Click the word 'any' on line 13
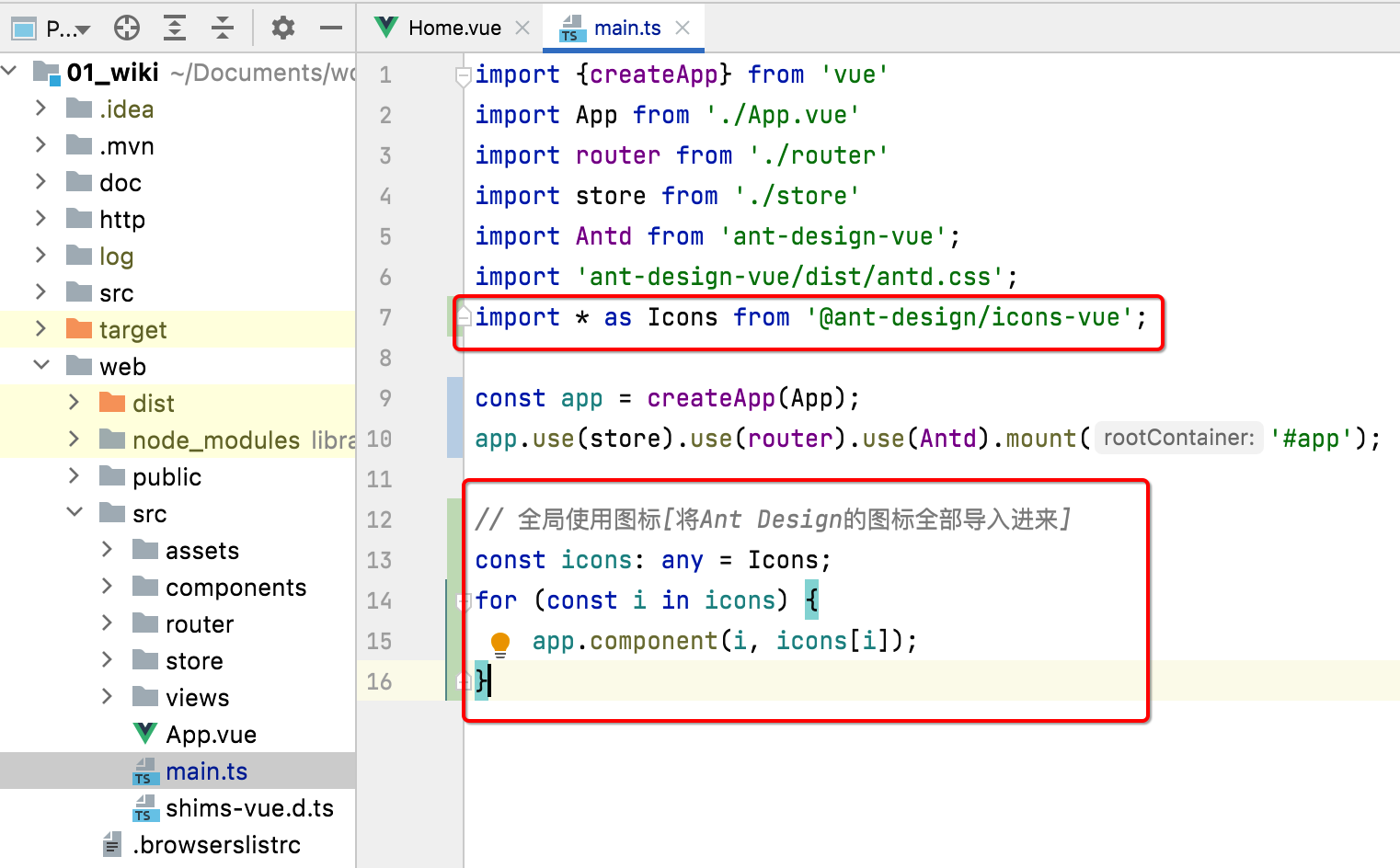This screenshot has height=868, width=1400. pos(683,560)
